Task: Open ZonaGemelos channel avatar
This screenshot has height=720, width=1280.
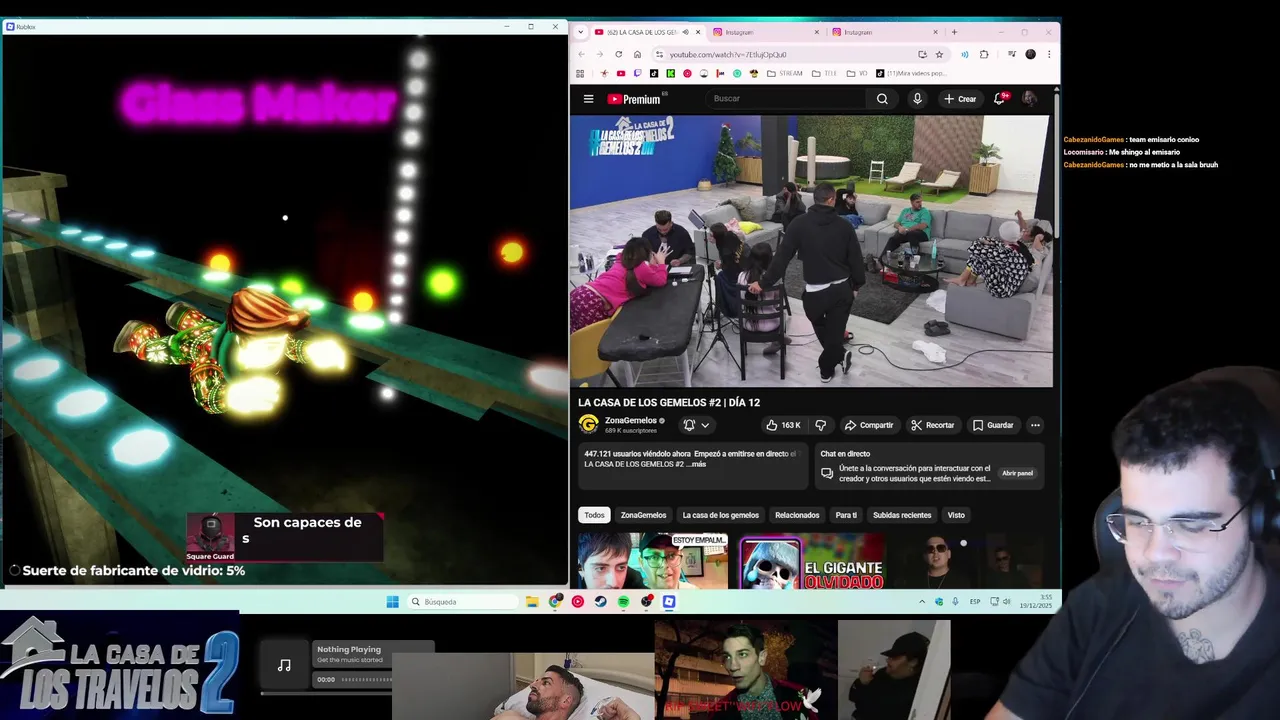Action: [588, 425]
